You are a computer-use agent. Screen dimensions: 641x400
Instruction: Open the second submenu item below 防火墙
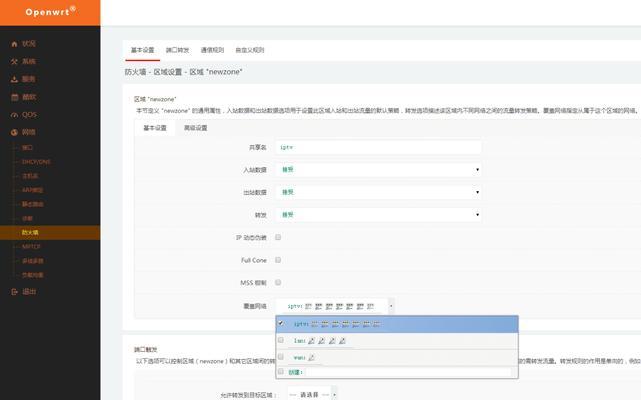point(33,261)
